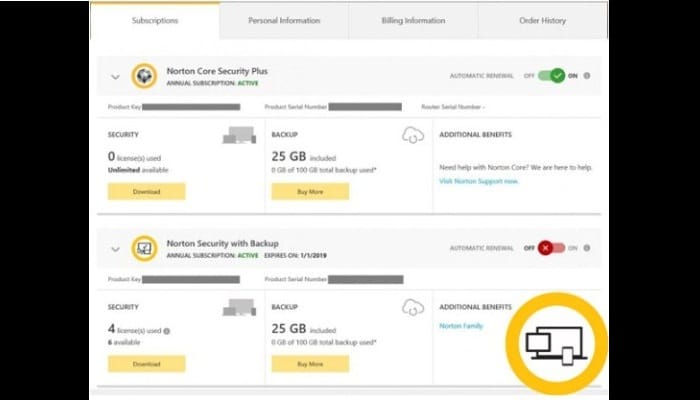Click the cloud backup icon for Norton Core
Image resolution: width=700 pixels, height=400 pixels.
413,135
